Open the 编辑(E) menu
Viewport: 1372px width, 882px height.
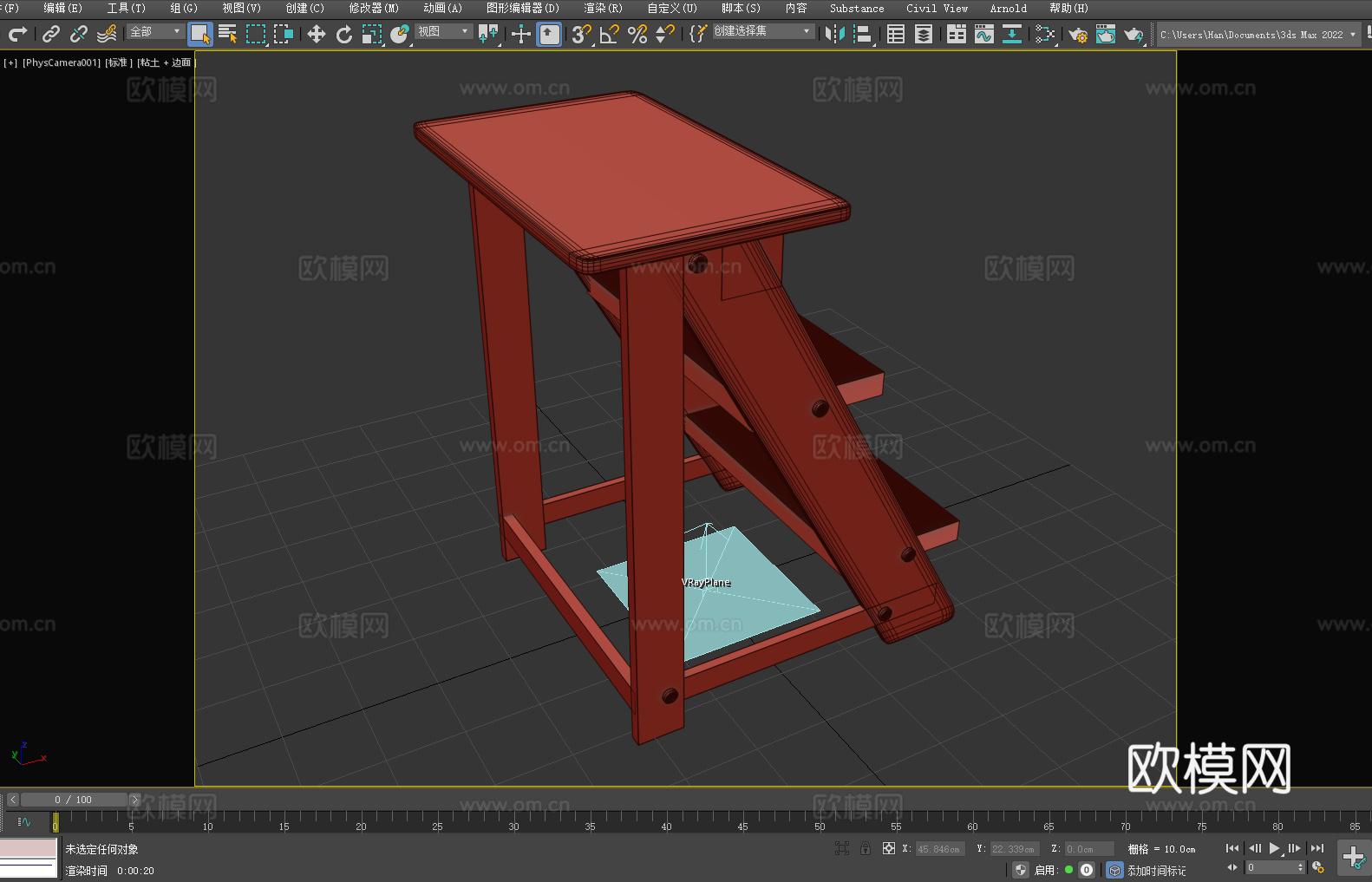click(x=62, y=8)
